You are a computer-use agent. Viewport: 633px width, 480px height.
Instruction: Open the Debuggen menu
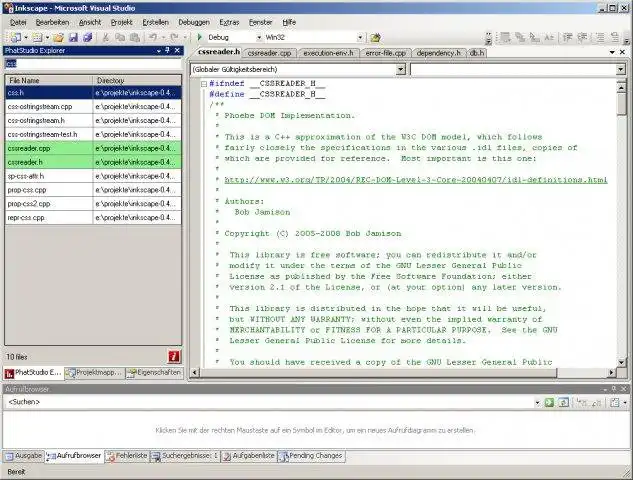(194, 23)
